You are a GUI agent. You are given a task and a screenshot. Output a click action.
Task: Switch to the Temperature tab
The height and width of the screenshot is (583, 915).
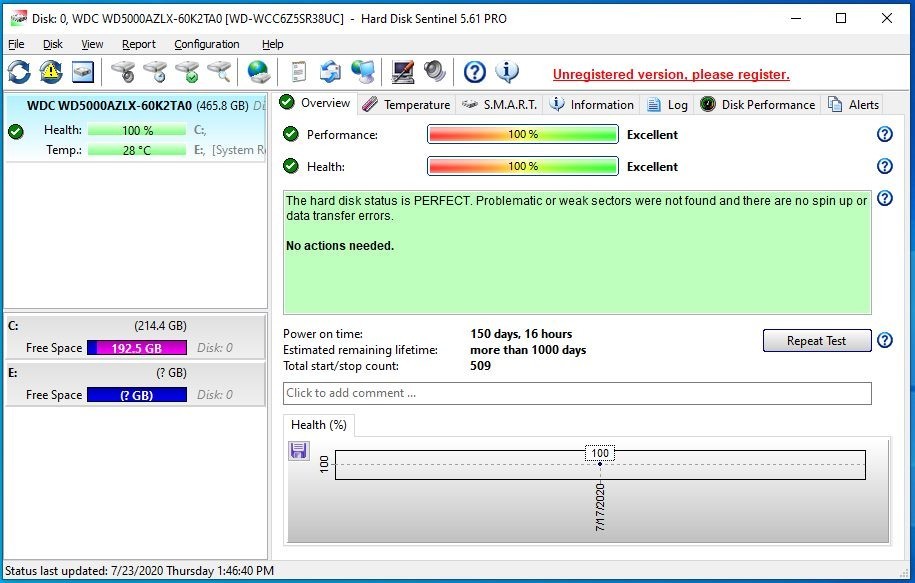[406, 104]
